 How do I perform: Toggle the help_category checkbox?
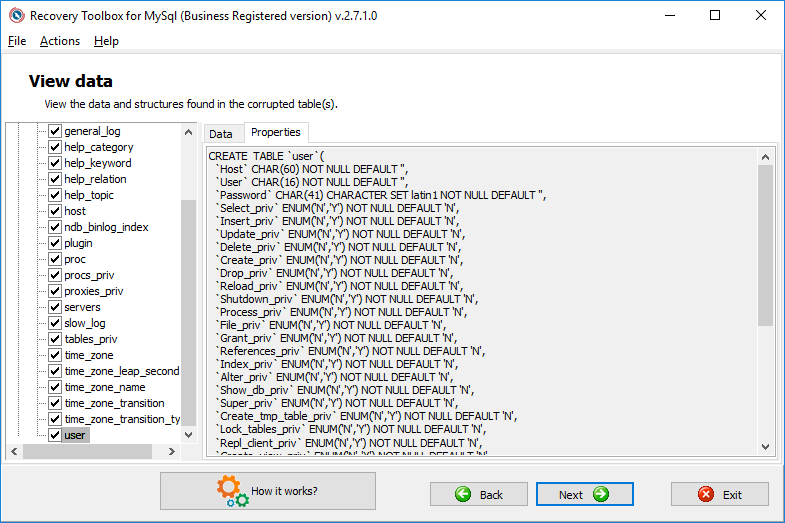pos(55,147)
